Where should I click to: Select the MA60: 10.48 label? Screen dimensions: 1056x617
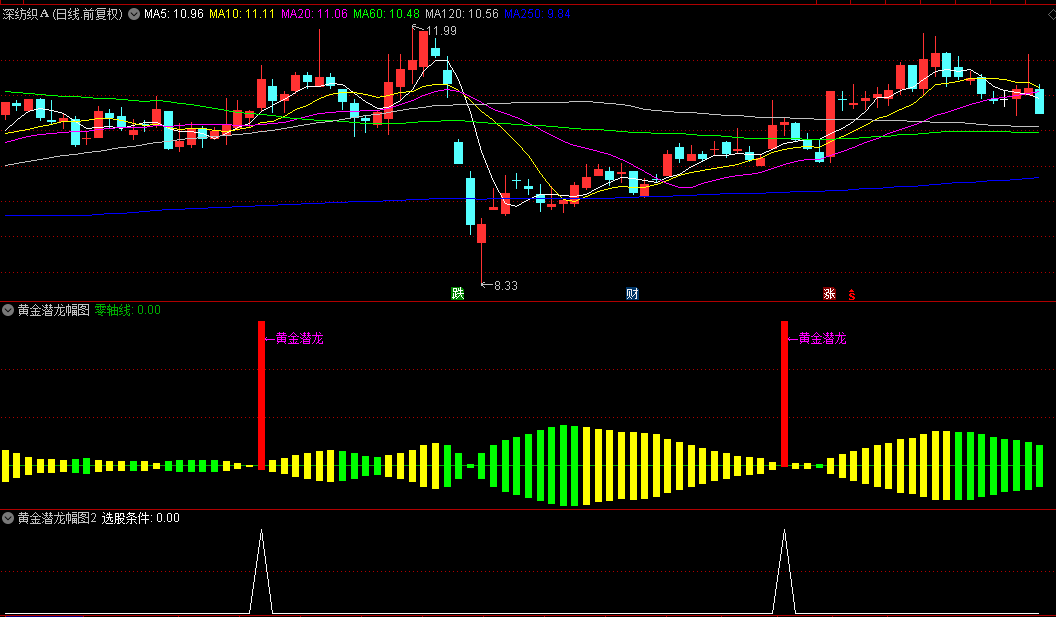tap(387, 13)
